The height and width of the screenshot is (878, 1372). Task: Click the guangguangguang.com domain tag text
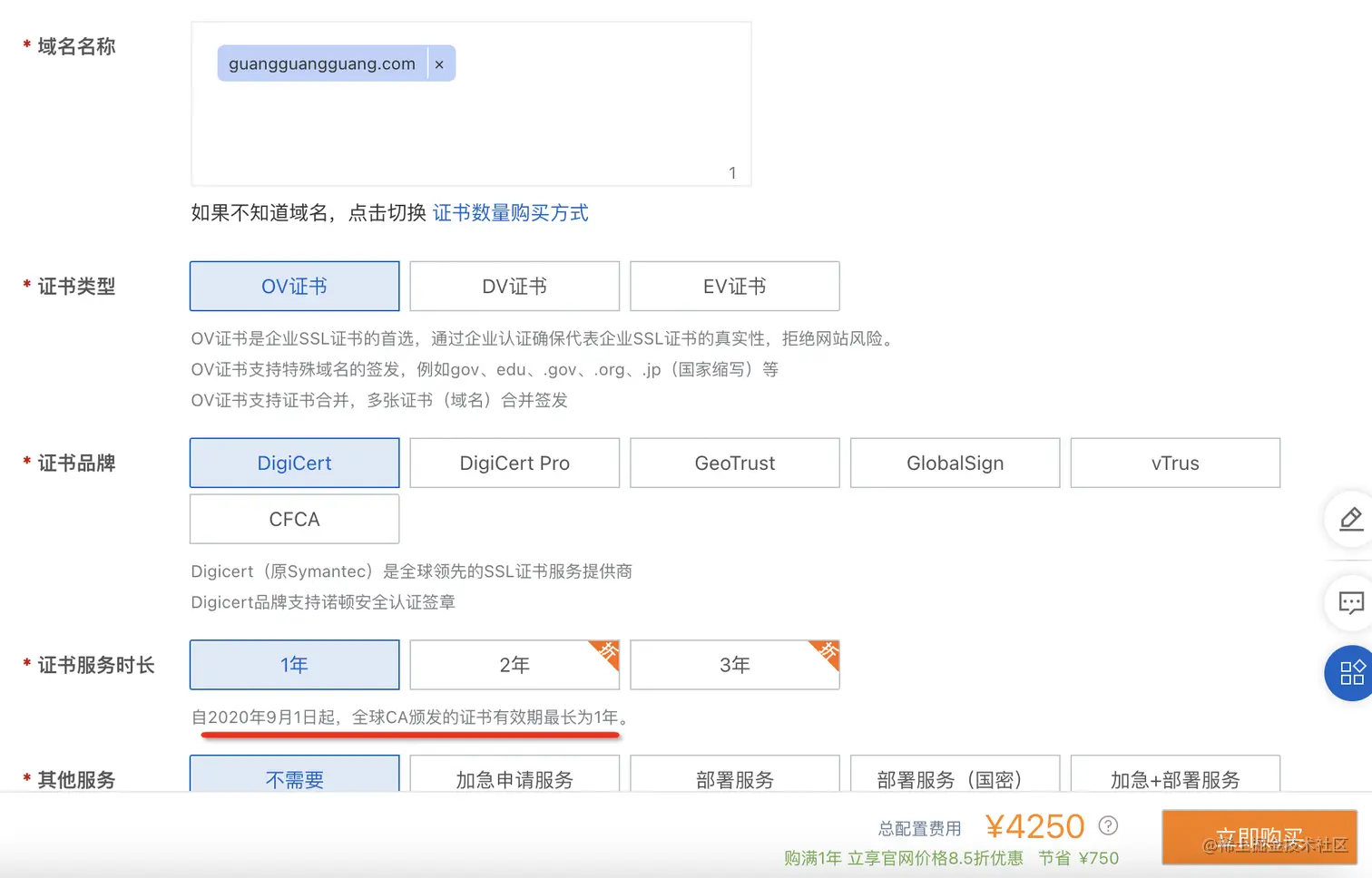click(322, 64)
